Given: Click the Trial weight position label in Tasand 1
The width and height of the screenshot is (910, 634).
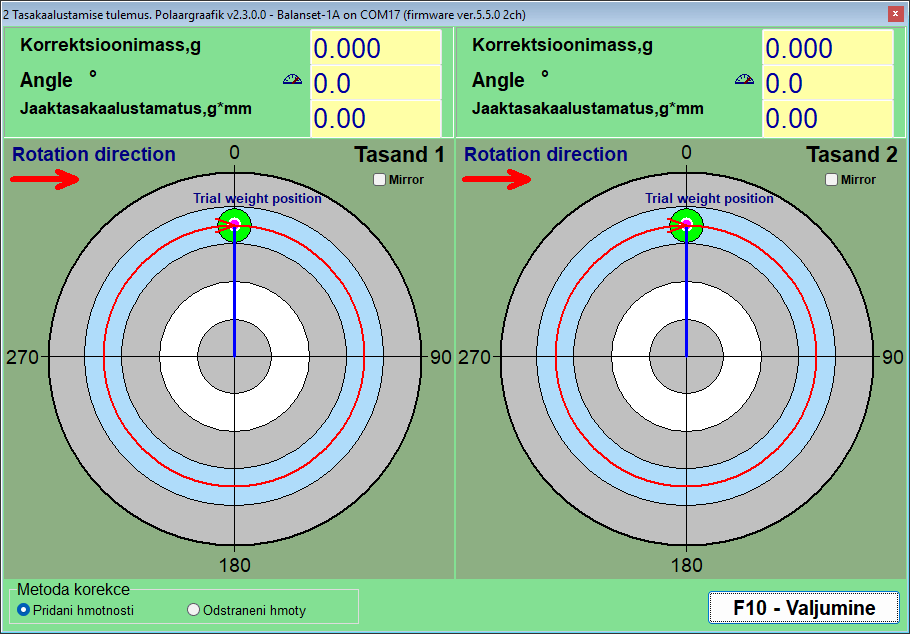Looking at the screenshot, I should pos(257,199).
